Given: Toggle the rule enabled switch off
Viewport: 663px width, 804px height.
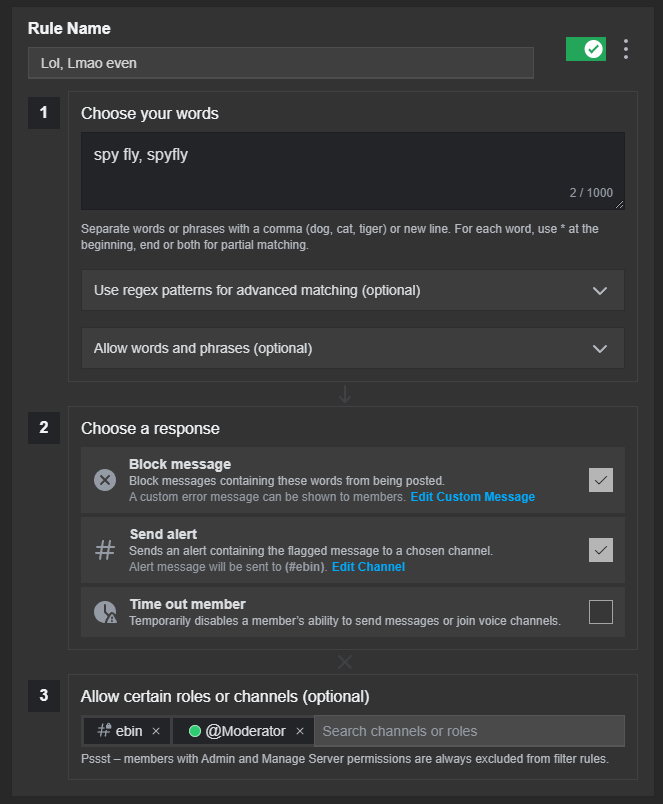Looking at the screenshot, I should 586,49.
